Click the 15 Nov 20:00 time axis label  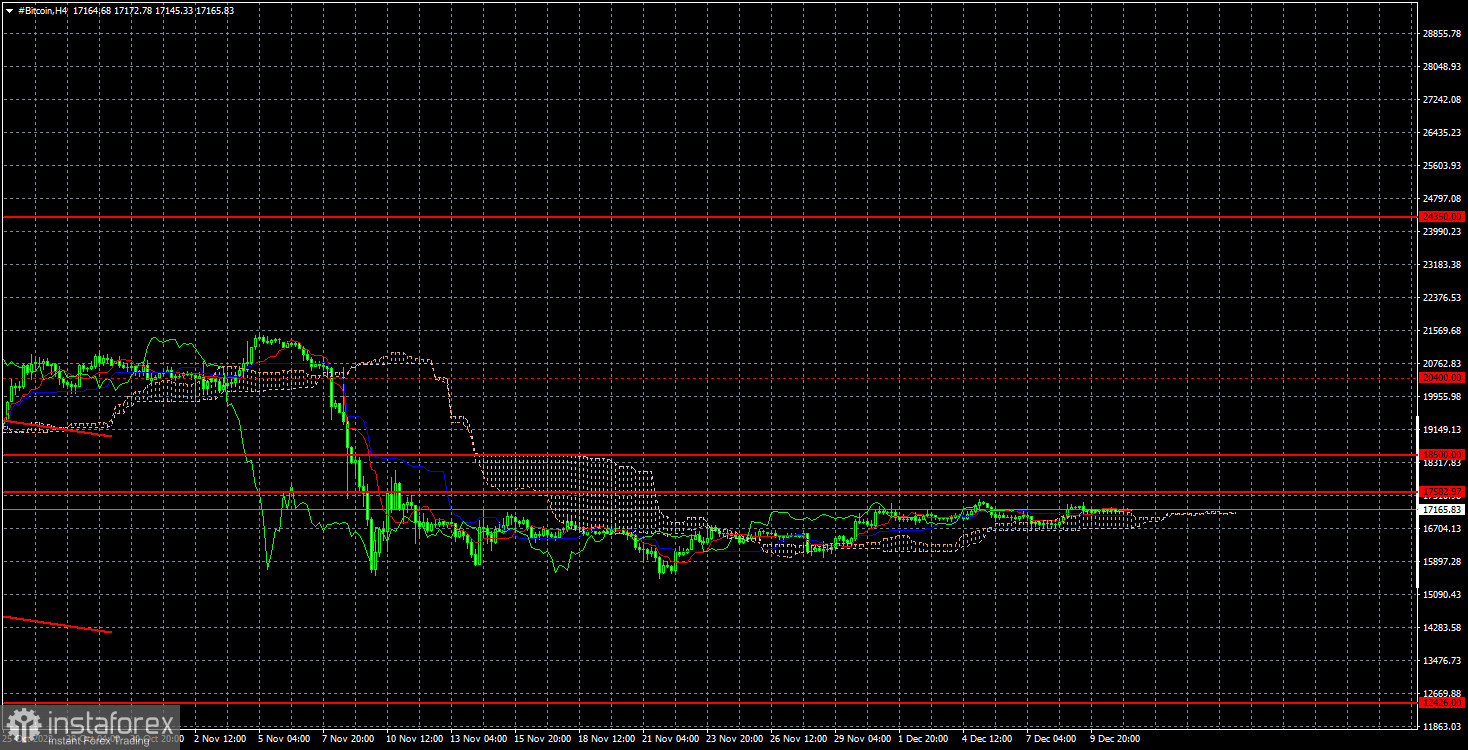(542, 739)
